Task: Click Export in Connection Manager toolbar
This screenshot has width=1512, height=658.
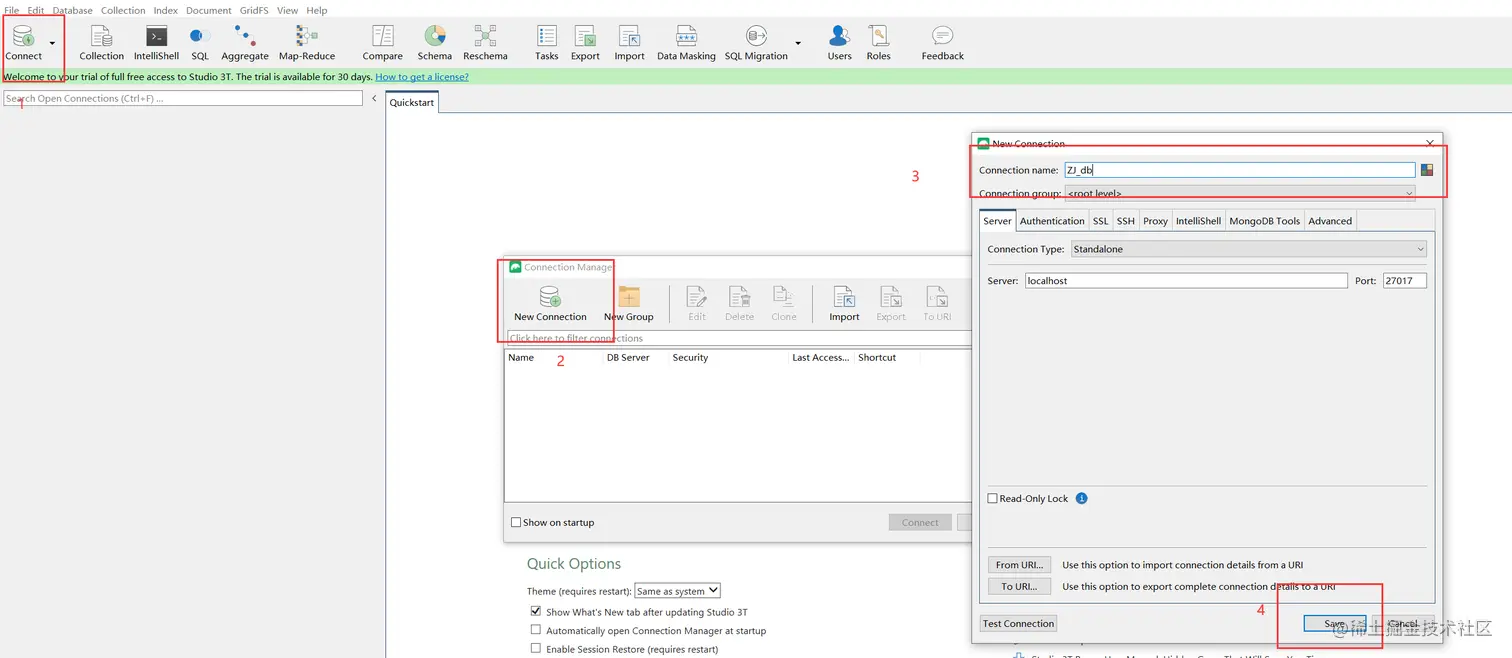Action: coord(891,304)
